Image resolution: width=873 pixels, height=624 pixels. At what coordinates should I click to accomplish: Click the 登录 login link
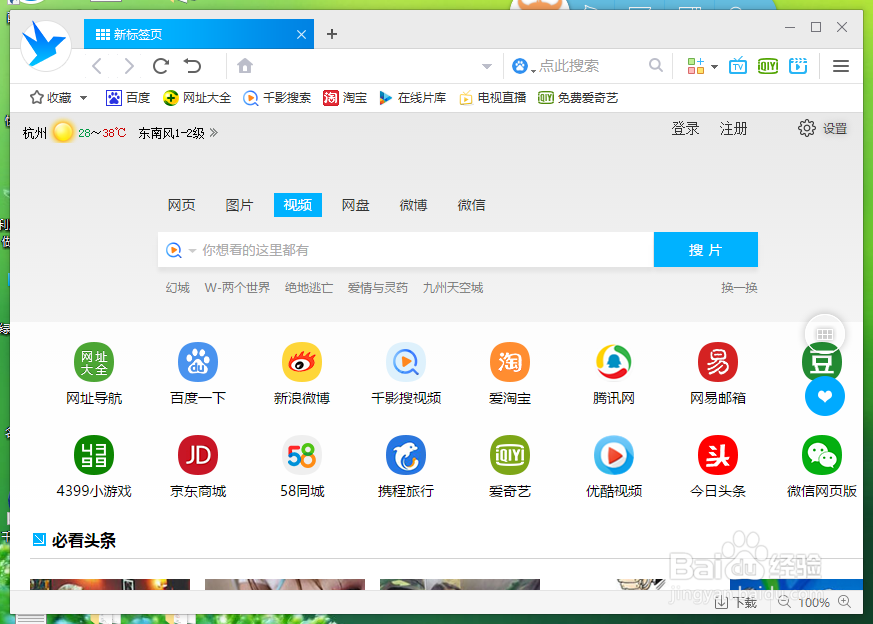tap(685, 129)
